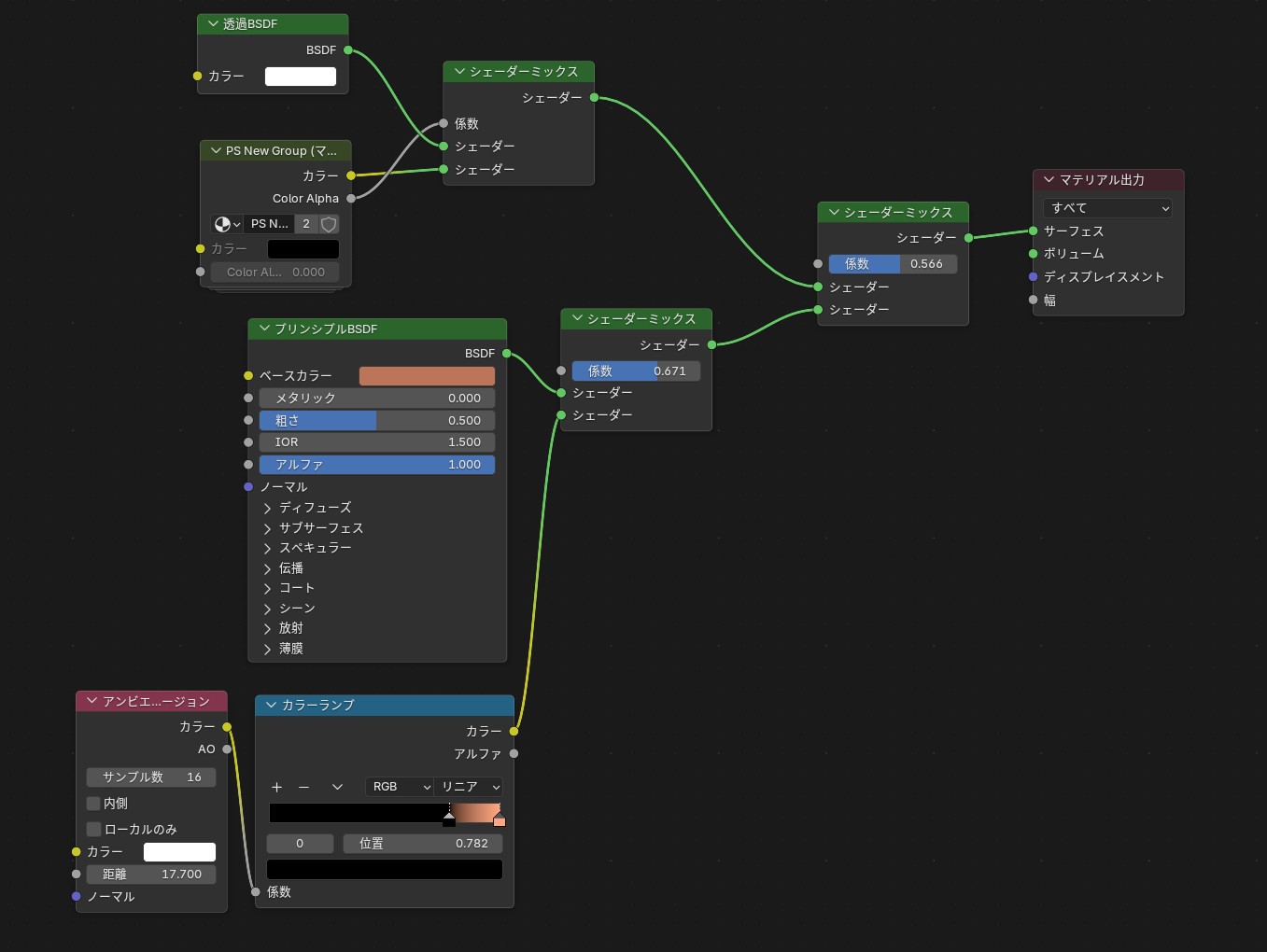
Task: Enable the 内側 checkbox
Action: (93, 804)
